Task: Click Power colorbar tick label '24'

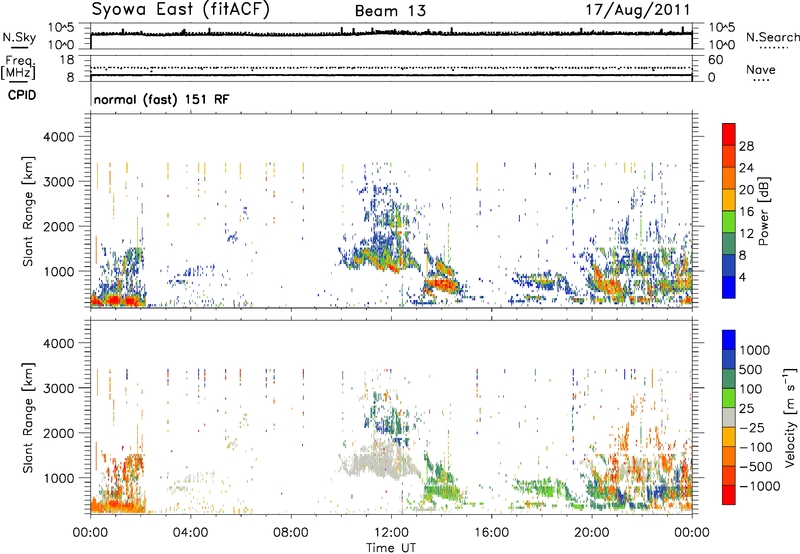Action: click(746, 168)
